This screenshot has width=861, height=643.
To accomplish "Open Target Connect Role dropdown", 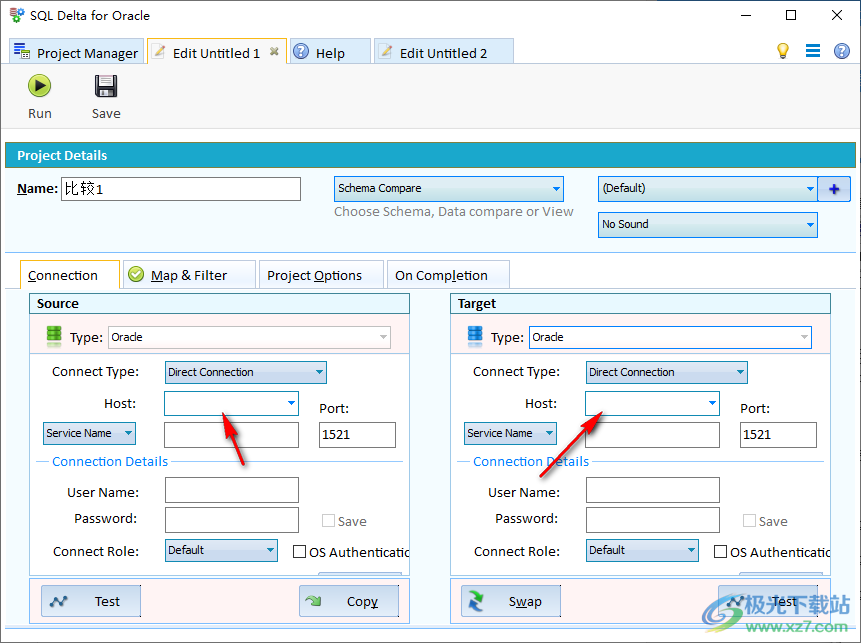I will pyautogui.click(x=642, y=550).
